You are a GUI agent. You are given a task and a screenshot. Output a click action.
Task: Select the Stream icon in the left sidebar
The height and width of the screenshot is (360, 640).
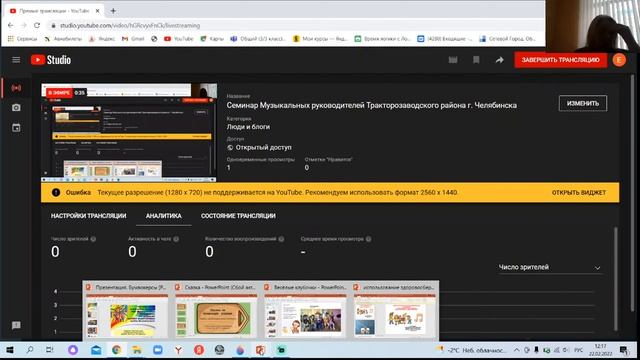[x=16, y=88]
